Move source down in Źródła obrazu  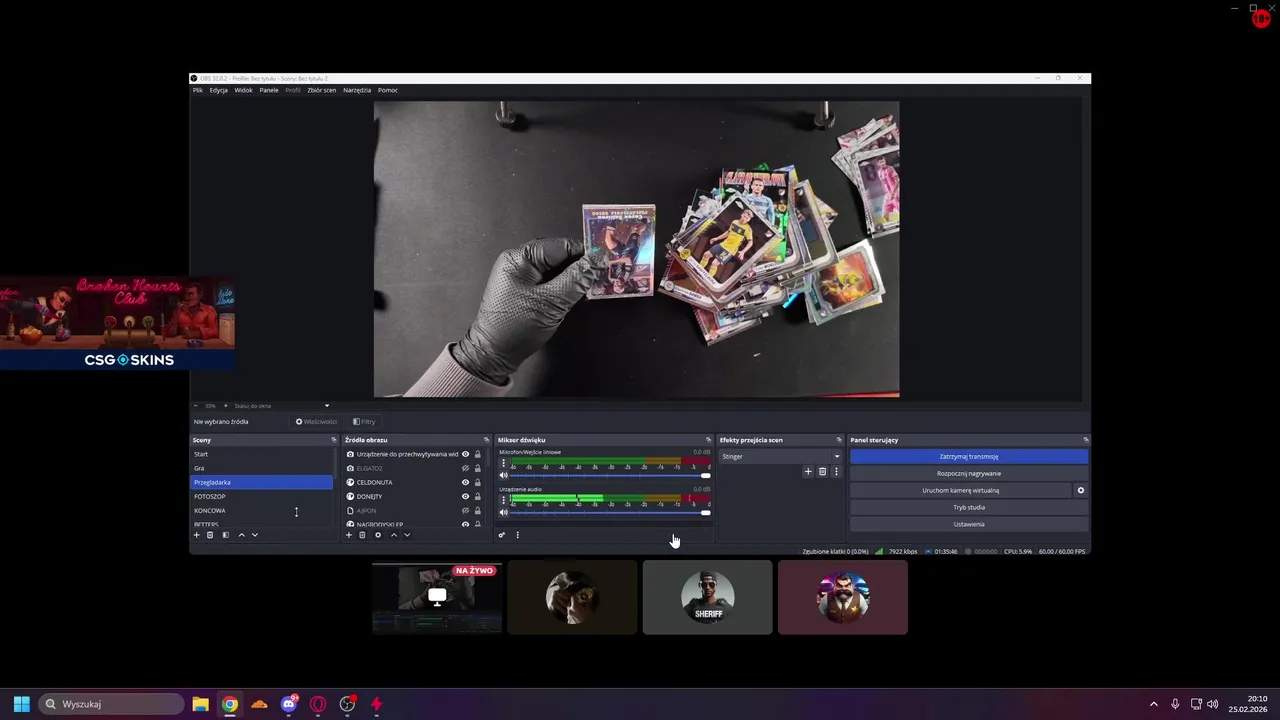(407, 535)
